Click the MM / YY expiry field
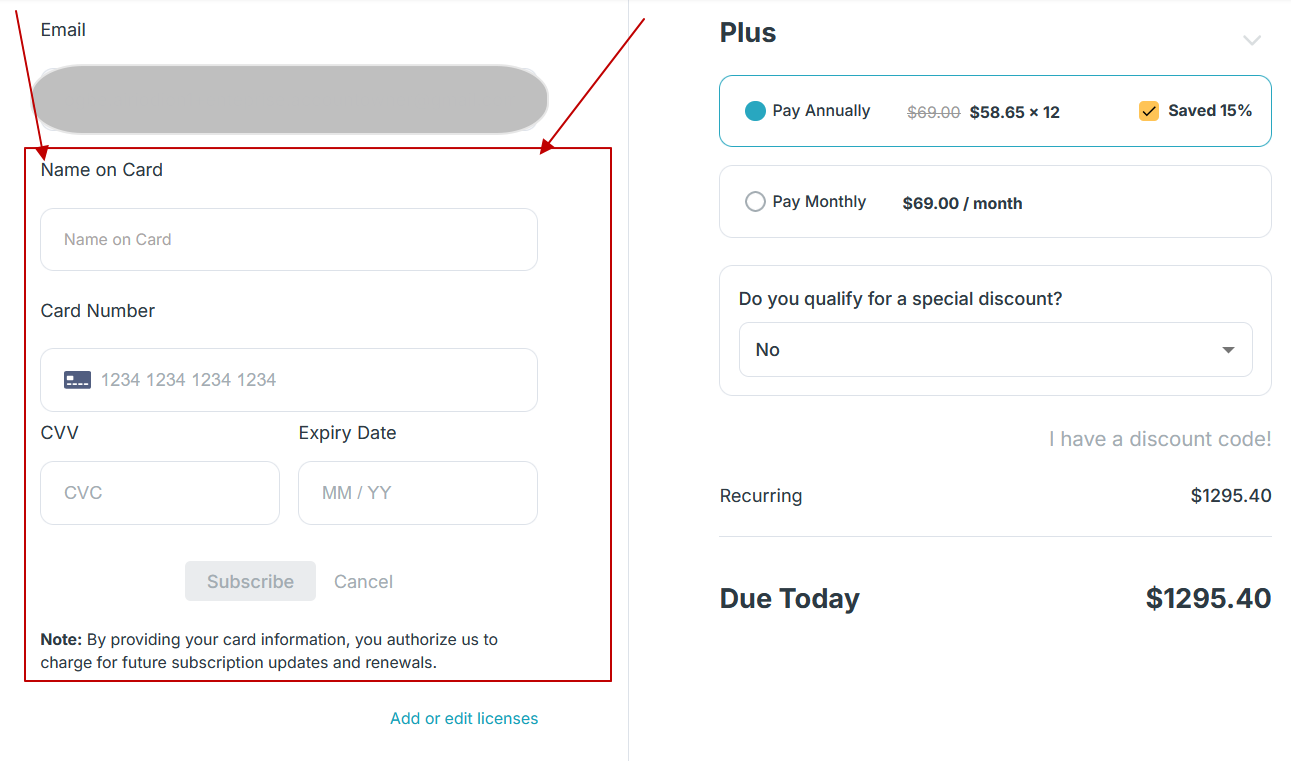 417,492
